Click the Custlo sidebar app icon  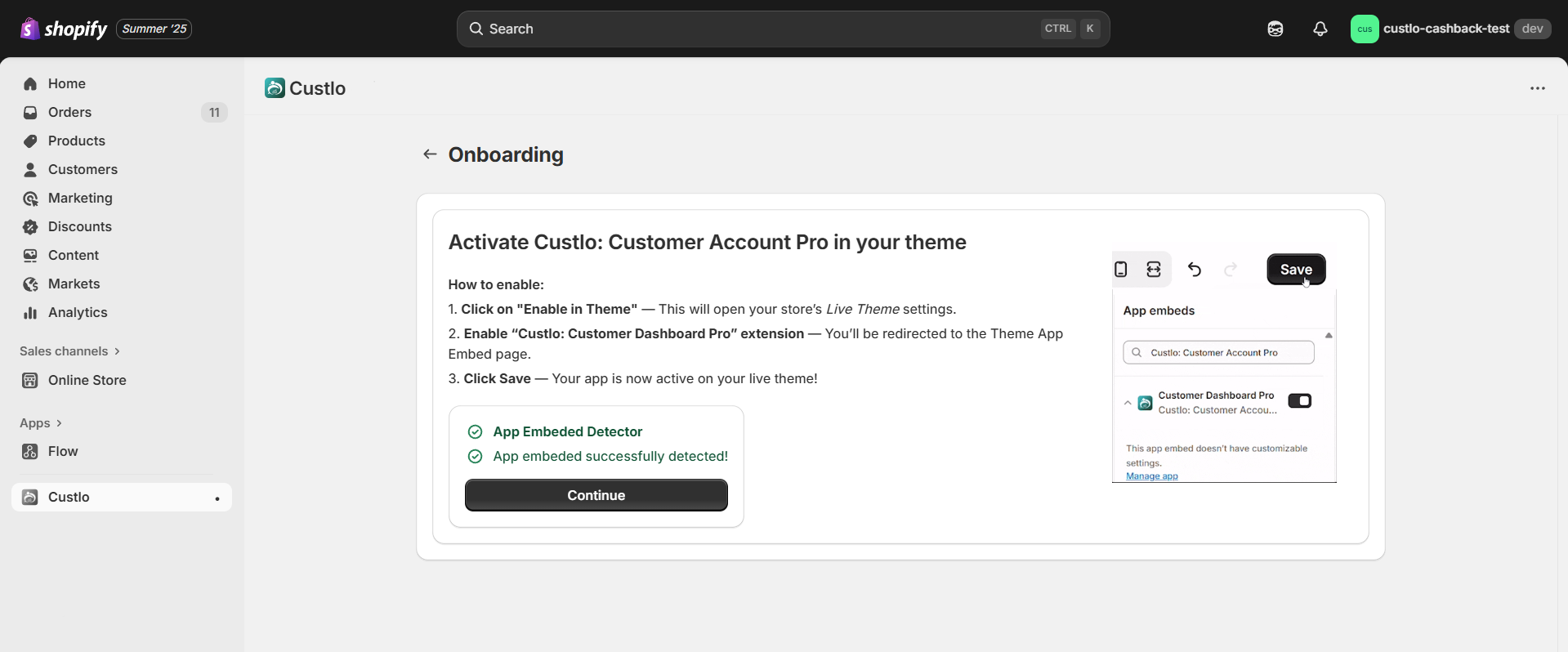tap(30, 497)
